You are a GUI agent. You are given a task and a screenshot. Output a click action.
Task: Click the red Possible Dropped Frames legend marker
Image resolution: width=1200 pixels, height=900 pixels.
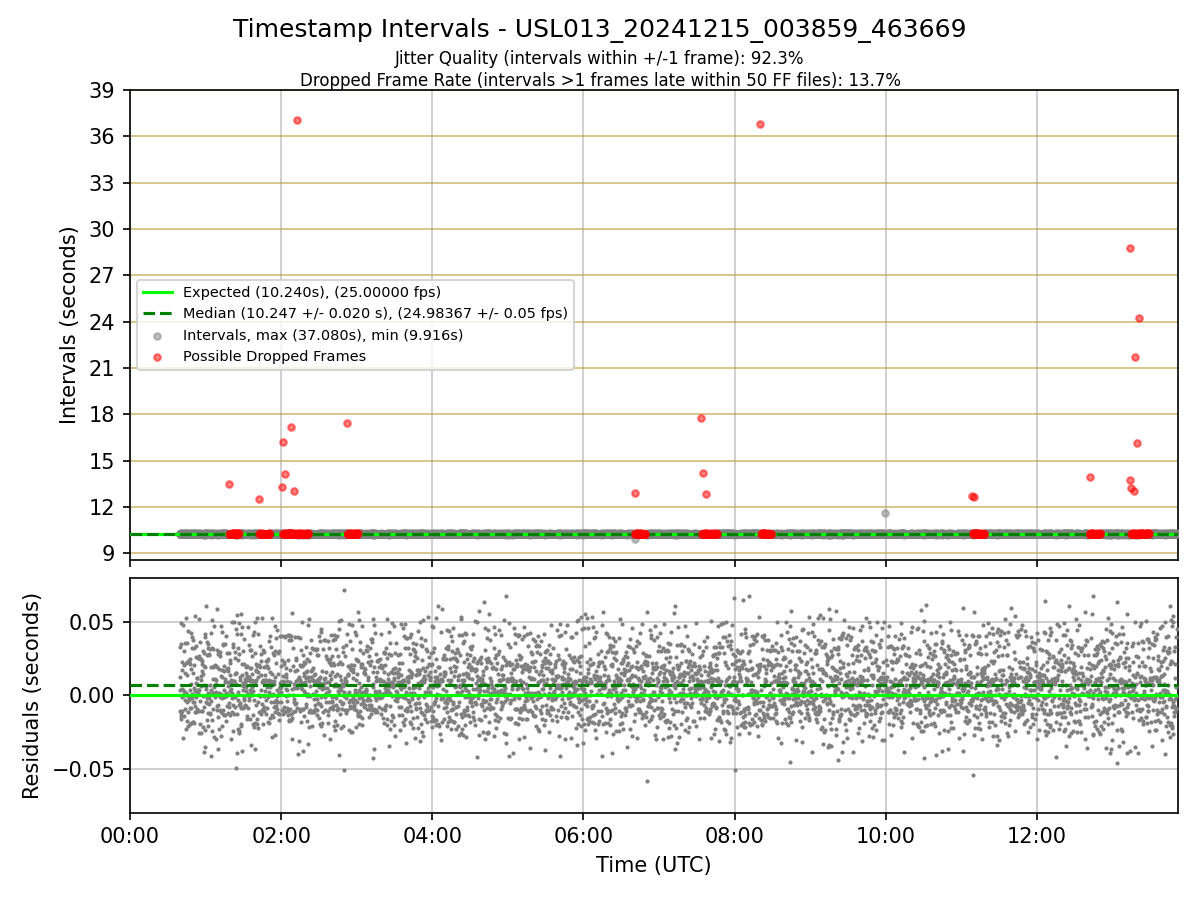click(x=157, y=356)
